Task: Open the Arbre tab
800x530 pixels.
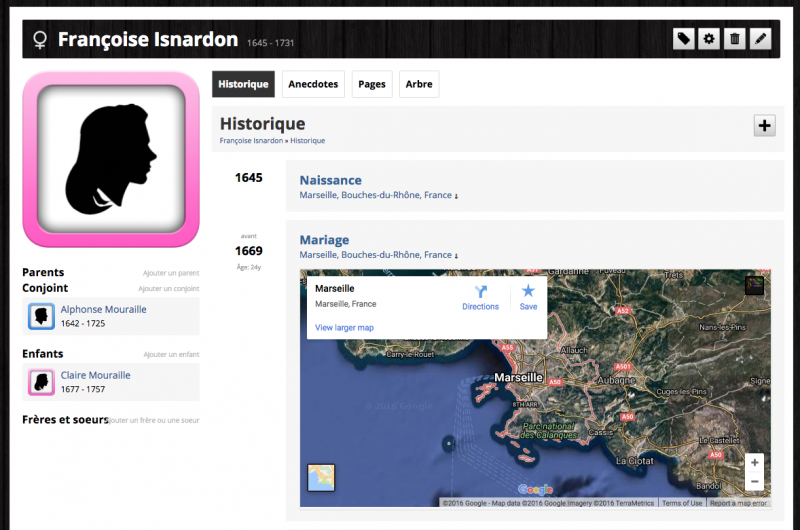Action: click(419, 85)
